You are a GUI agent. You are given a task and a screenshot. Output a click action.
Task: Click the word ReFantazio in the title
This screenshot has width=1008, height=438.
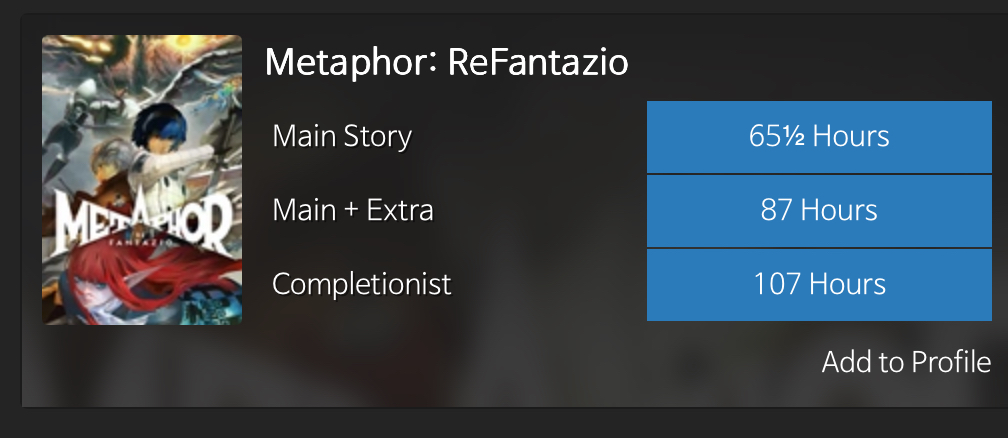coord(538,64)
